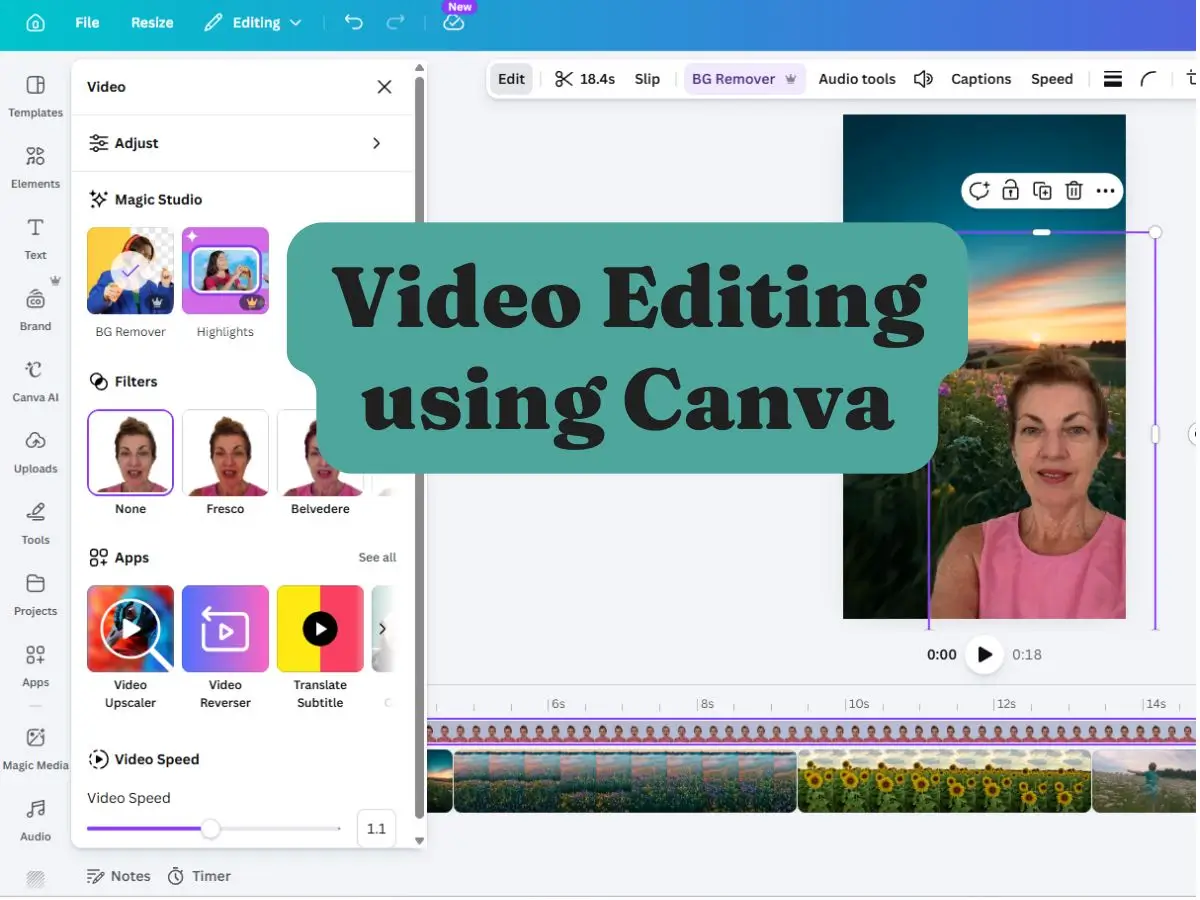Click the Video panel vertical scrollbar

point(420,450)
